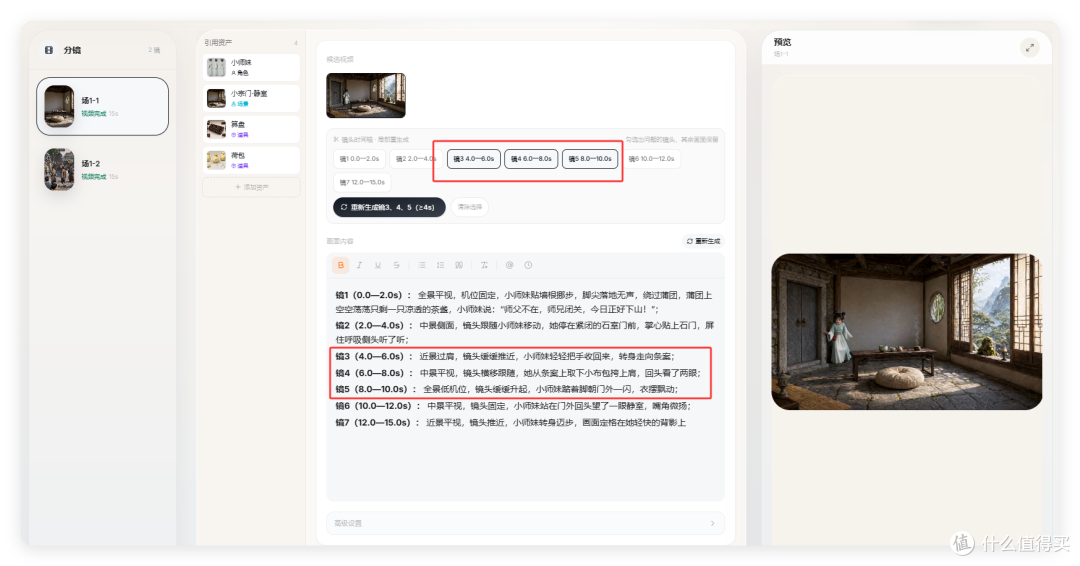Insert a quote block in the editor
This screenshot has width=1080, height=566.
(459, 265)
